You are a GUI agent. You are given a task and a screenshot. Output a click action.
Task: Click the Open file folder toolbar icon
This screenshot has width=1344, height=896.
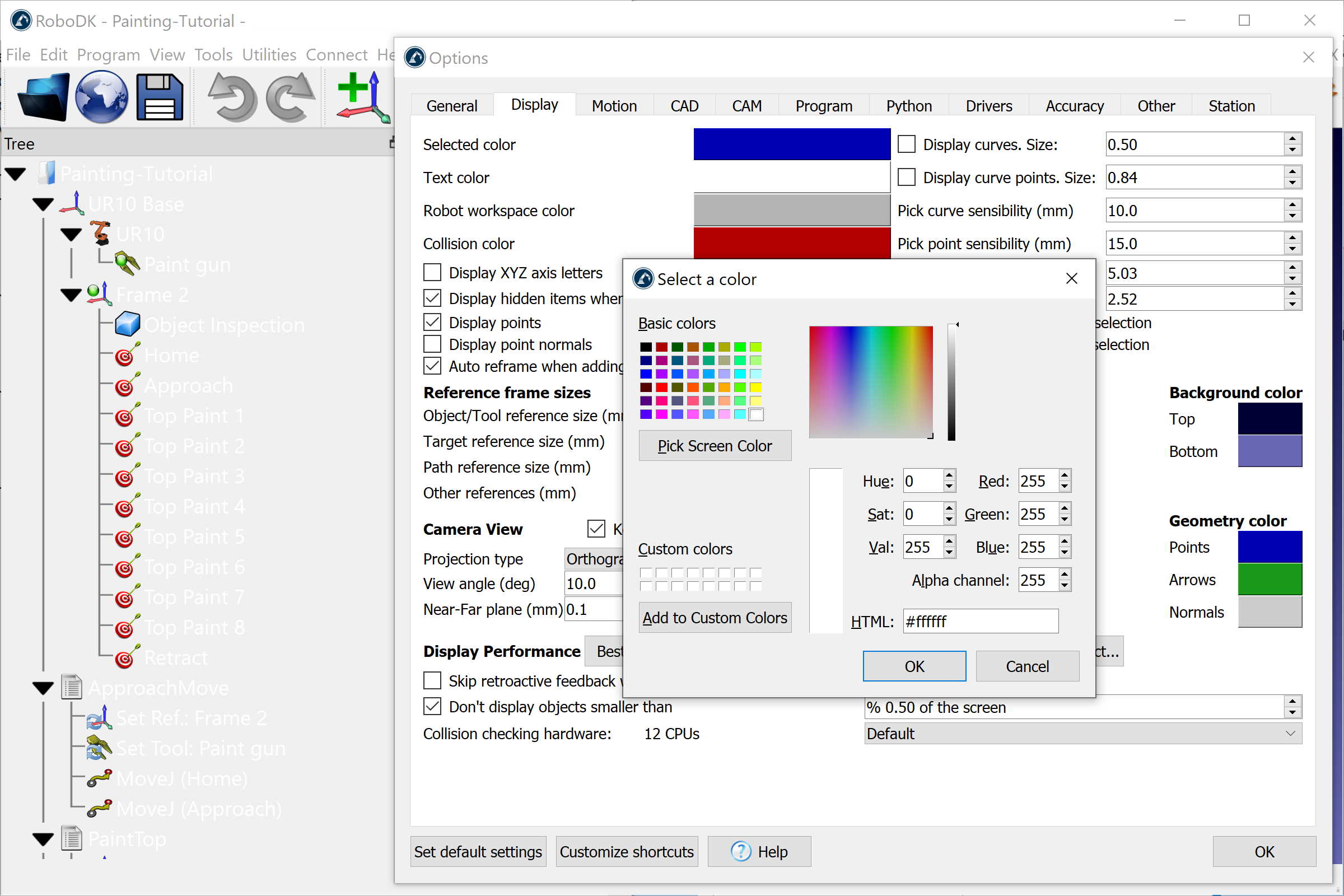(44, 97)
